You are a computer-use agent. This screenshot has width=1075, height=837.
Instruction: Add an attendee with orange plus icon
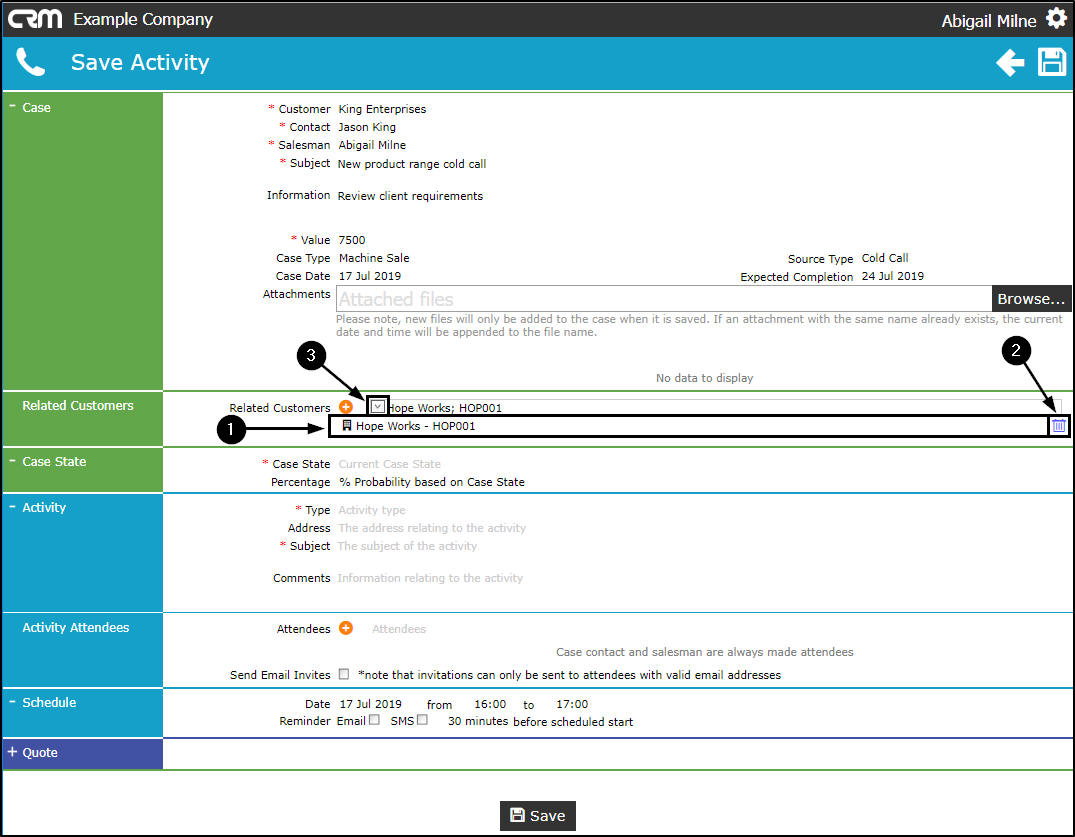click(x=346, y=628)
